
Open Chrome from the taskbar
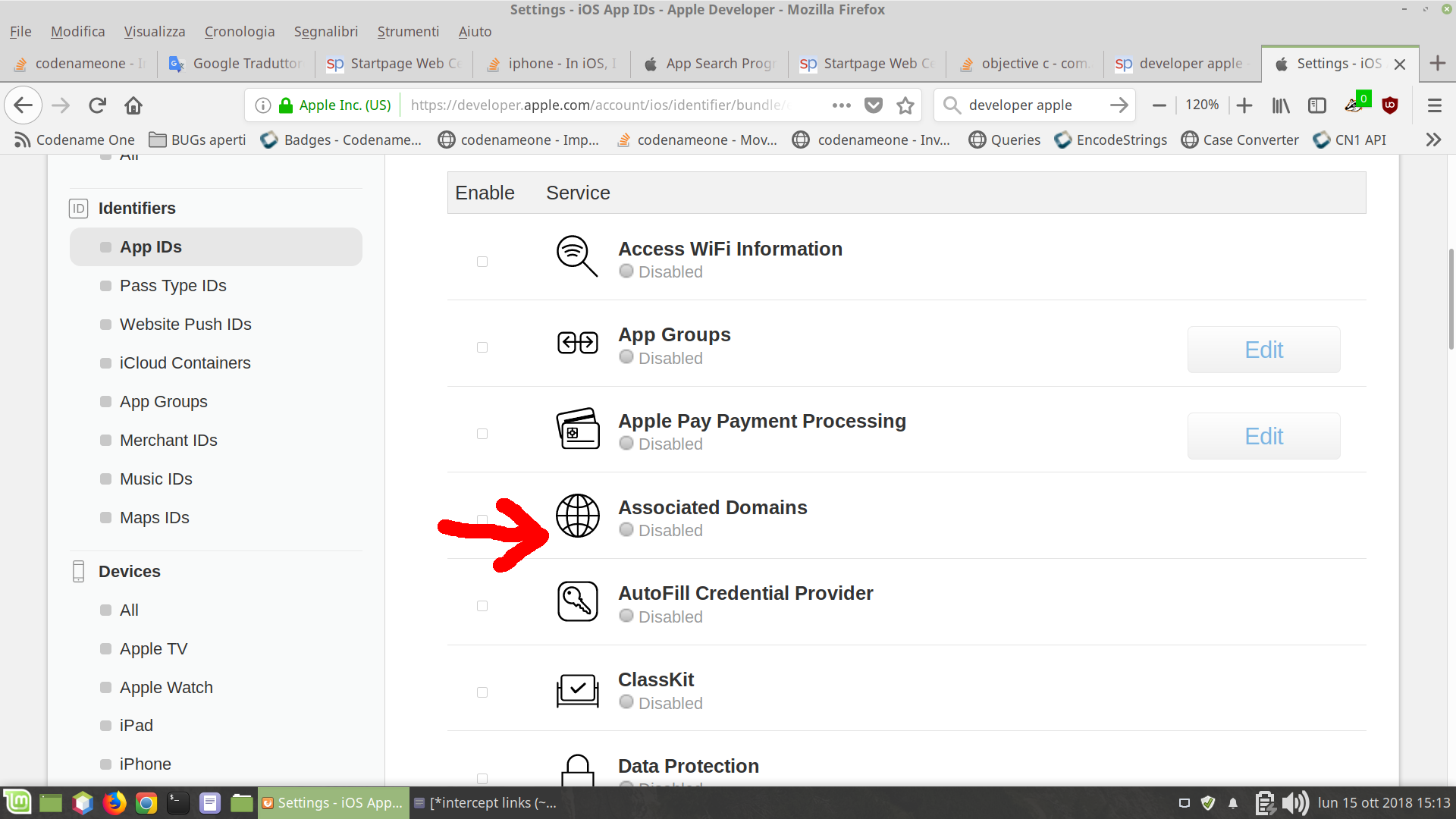(146, 802)
